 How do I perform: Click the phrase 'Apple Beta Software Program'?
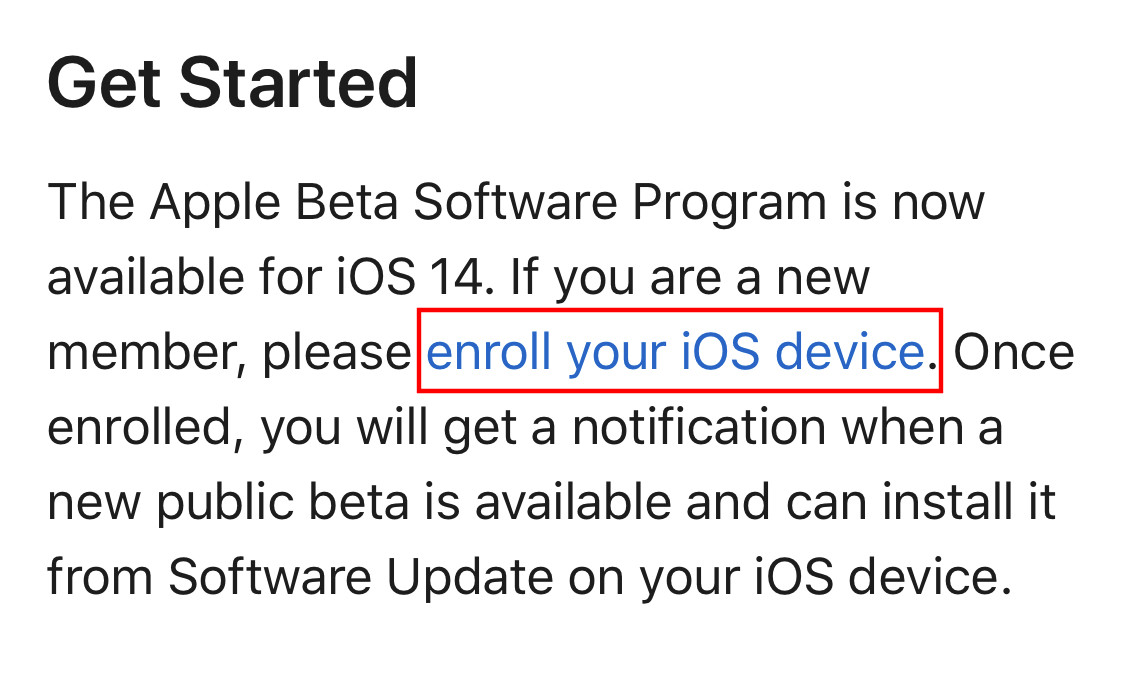pos(489,202)
